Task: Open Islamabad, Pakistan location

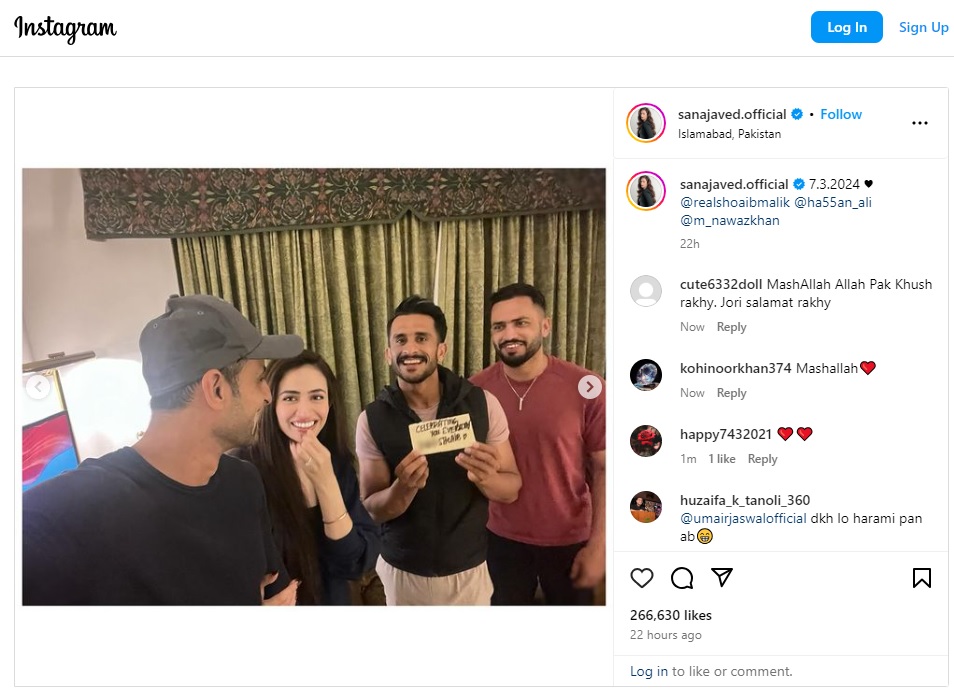Action: point(729,134)
